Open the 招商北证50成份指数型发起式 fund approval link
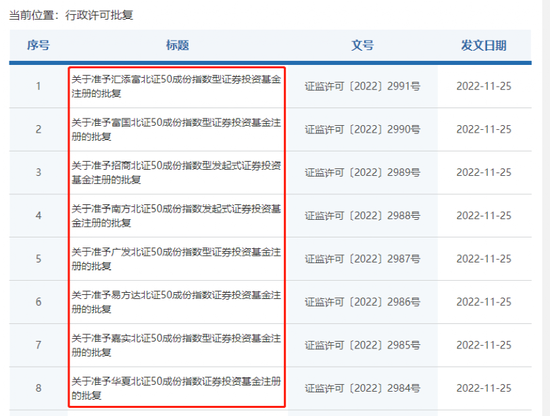The image size is (550, 416). coord(176,173)
